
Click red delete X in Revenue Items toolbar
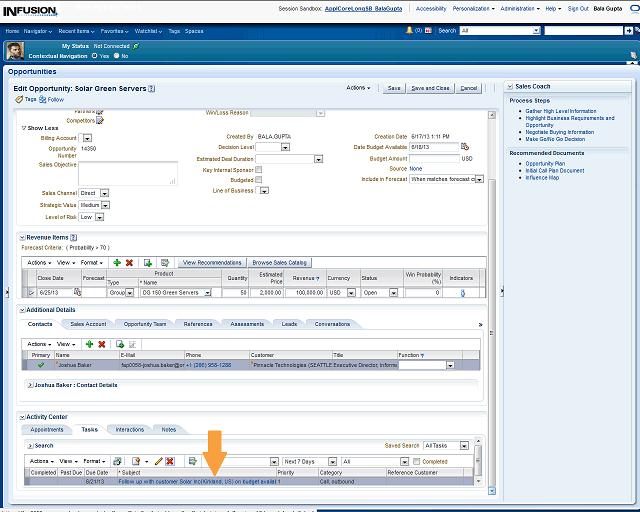(x=129, y=262)
